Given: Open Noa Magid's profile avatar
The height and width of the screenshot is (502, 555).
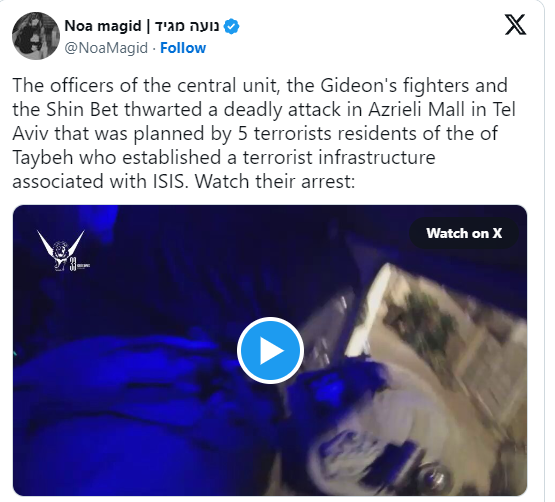Looking at the screenshot, I should pyautogui.click(x=36, y=36).
